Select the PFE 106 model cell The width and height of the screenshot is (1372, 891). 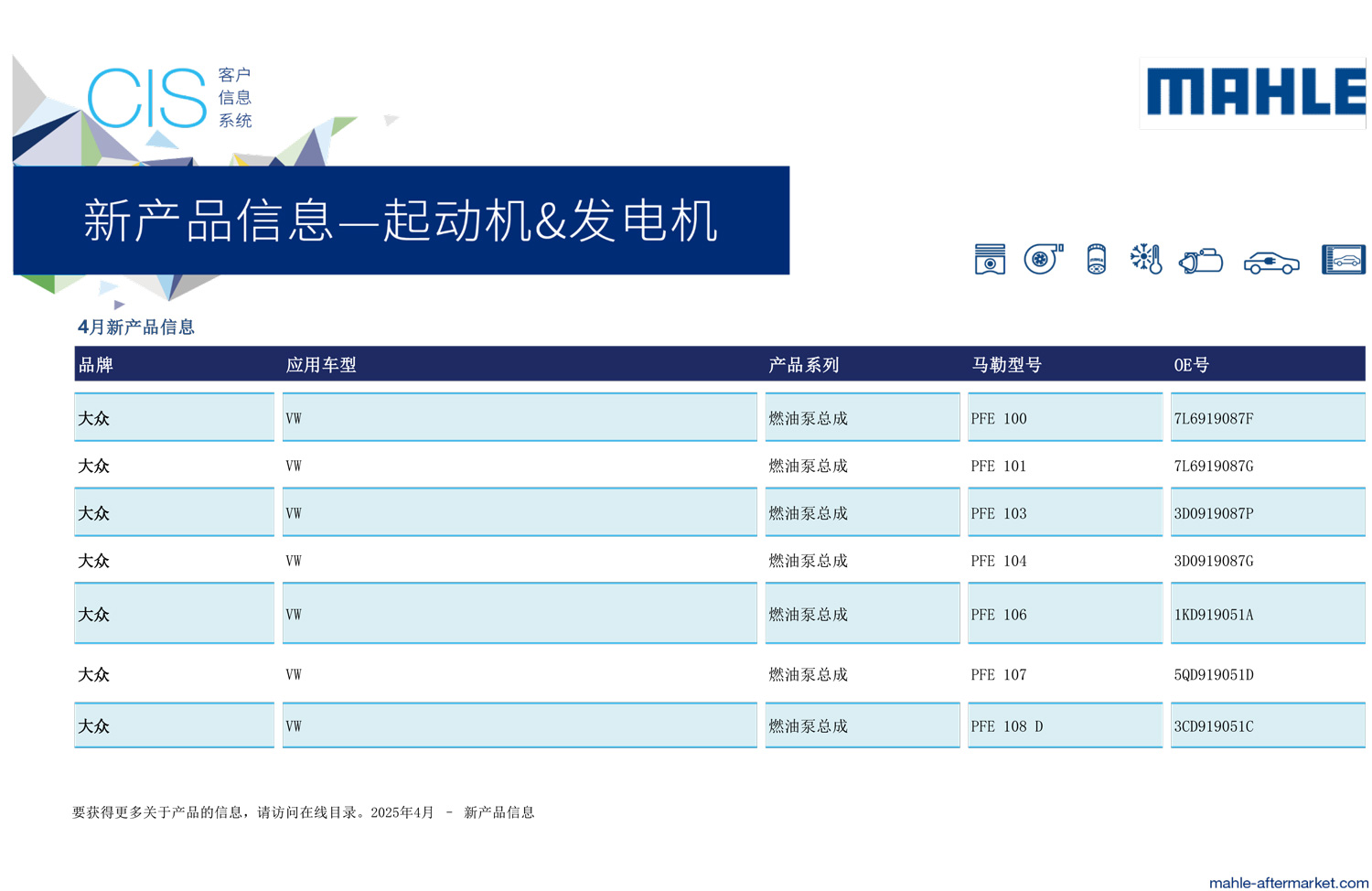[1065, 614]
